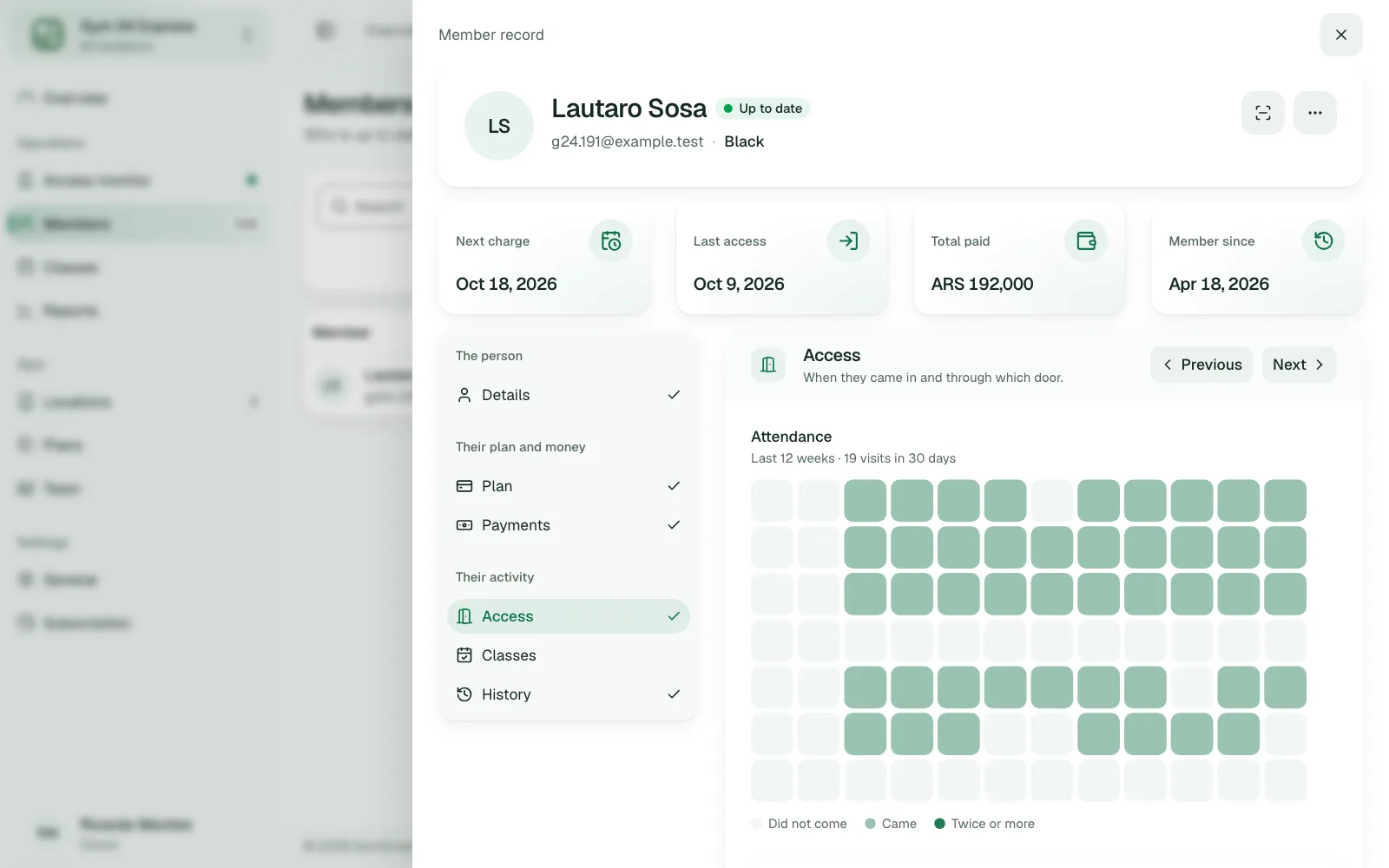1389x868 pixels.
Task: Click the Member since history clock icon
Action: 1324,241
